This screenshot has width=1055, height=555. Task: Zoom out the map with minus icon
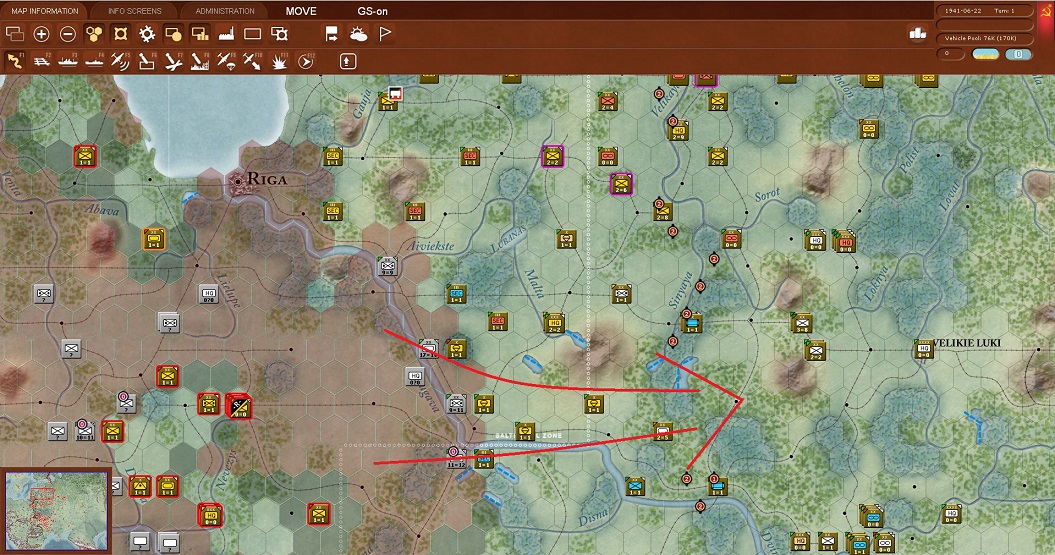[67, 34]
